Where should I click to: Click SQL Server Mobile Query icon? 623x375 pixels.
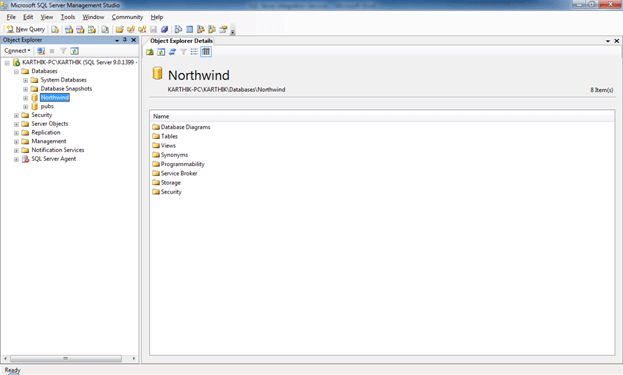[x=105, y=29]
